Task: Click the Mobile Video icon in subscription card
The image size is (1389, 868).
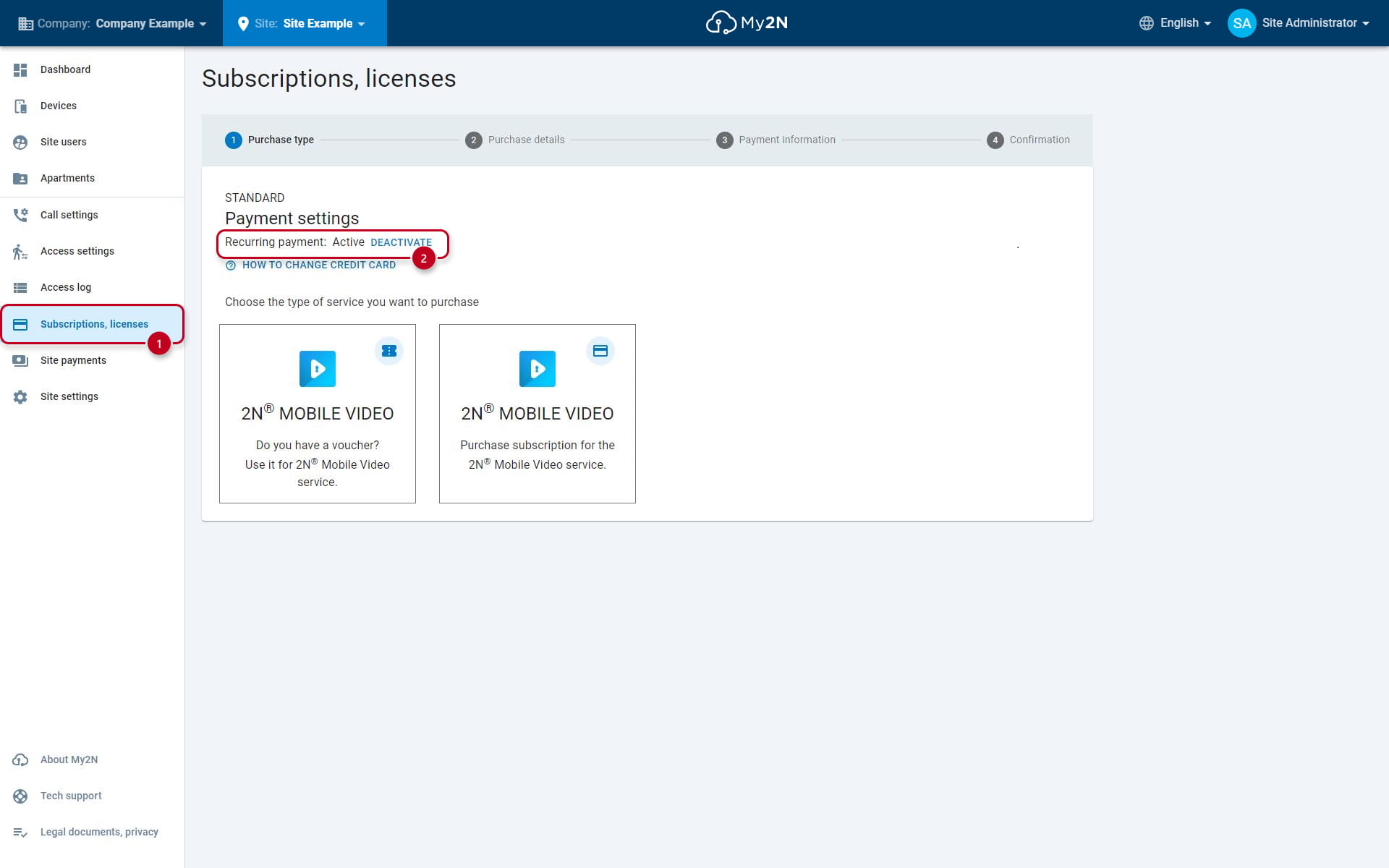Action: [538, 369]
